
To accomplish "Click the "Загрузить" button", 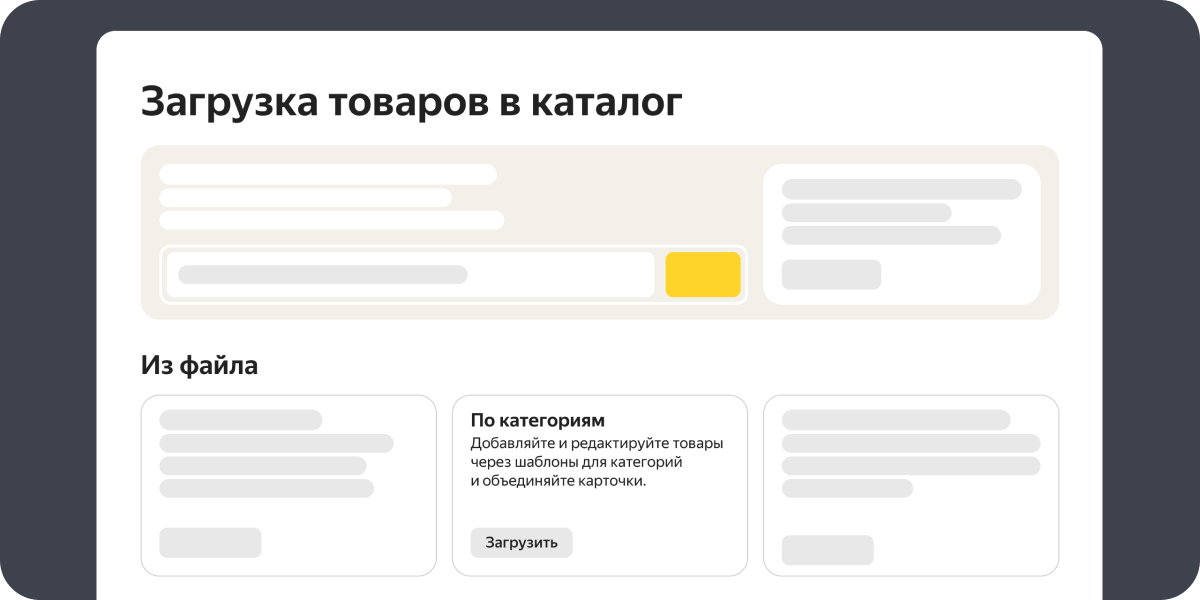I will [521, 543].
